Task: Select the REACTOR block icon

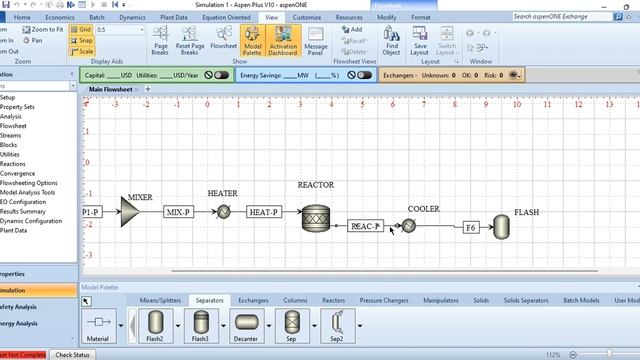Action: tap(316, 218)
